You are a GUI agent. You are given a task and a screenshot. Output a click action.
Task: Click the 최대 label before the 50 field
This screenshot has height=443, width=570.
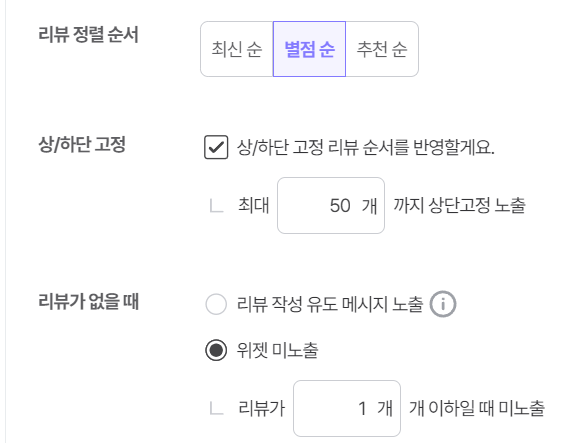[x=254, y=205]
